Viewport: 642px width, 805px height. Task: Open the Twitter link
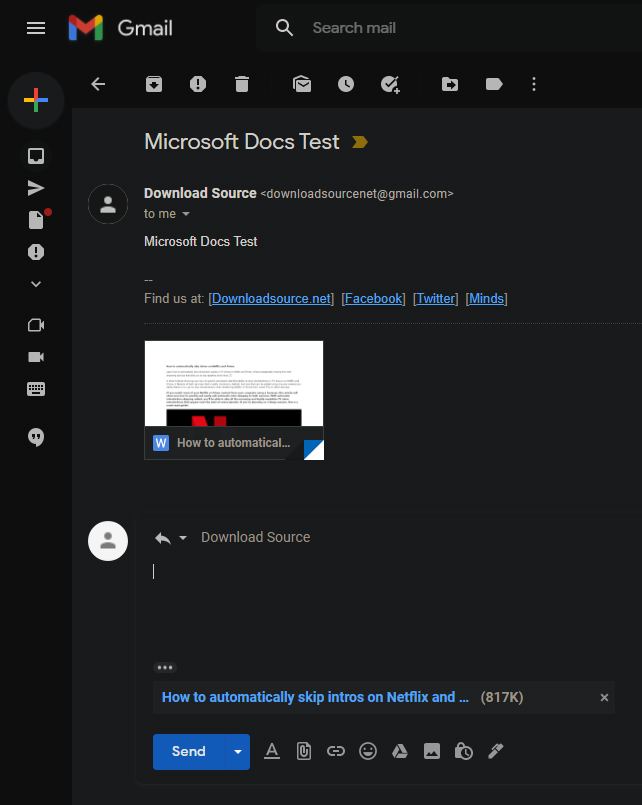tap(436, 298)
